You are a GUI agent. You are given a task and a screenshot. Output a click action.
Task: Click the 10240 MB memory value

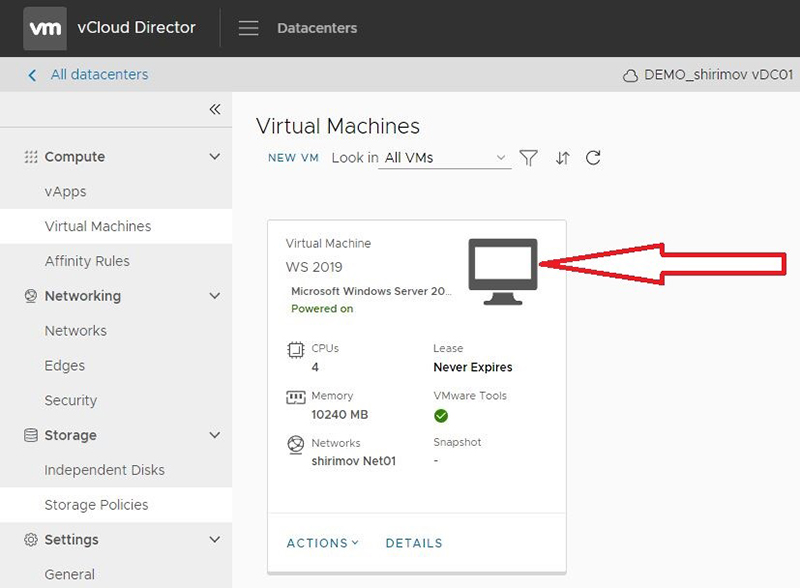340,414
